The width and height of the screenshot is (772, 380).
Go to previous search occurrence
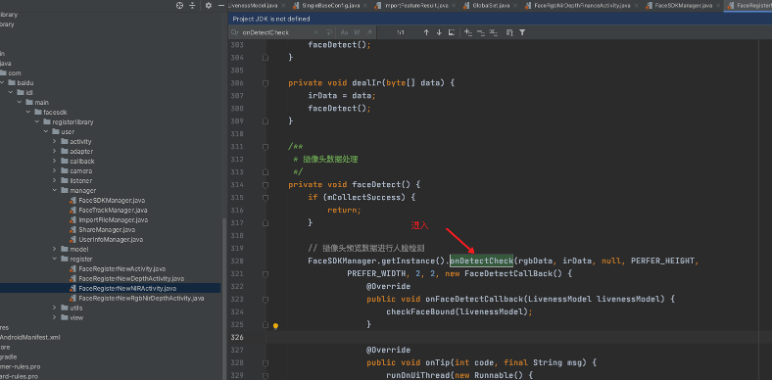(426, 32)
